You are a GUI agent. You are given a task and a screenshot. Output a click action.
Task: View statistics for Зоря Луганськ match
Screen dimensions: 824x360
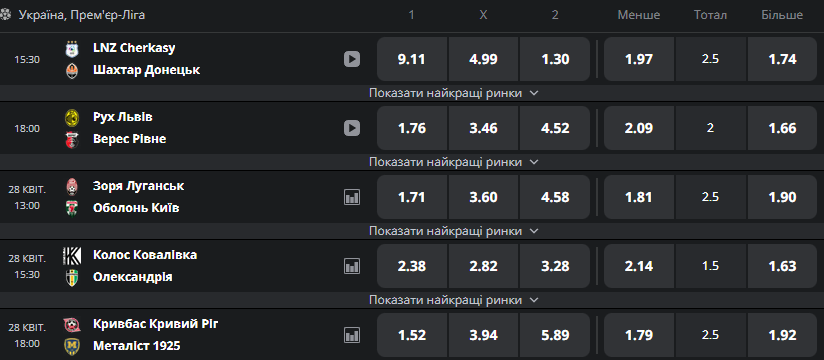[x=352, y=197]
